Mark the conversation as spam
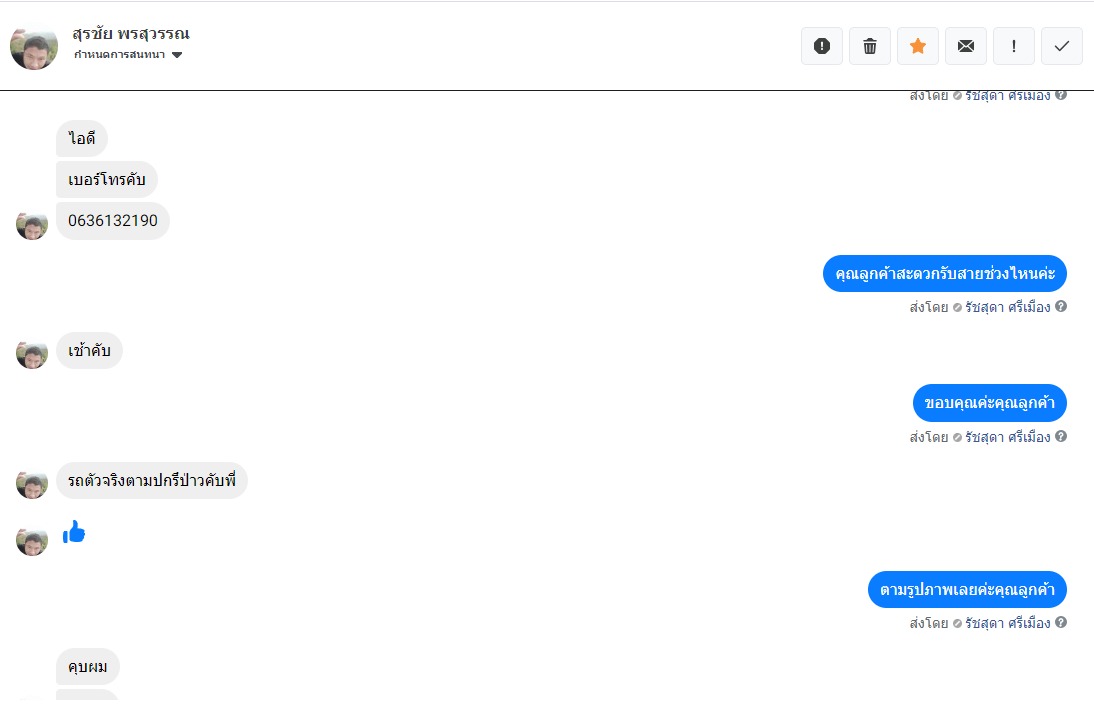Viewport: 1094px width, 712px height. [822, 46]
